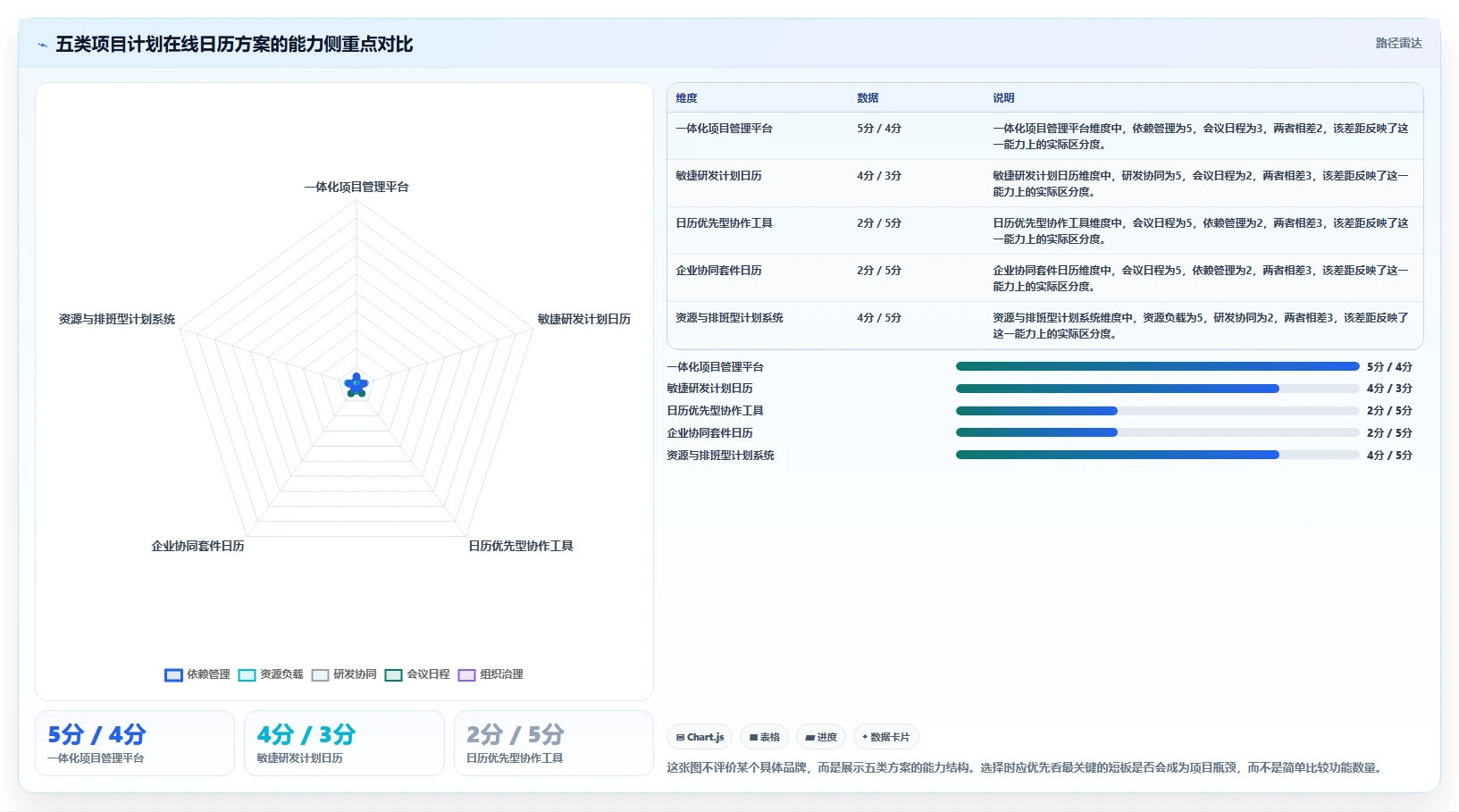The height and width of the screenshot is (812, 1459).
Task: Toggle 资源负载 legend series
Action: [x=271, y=674]
